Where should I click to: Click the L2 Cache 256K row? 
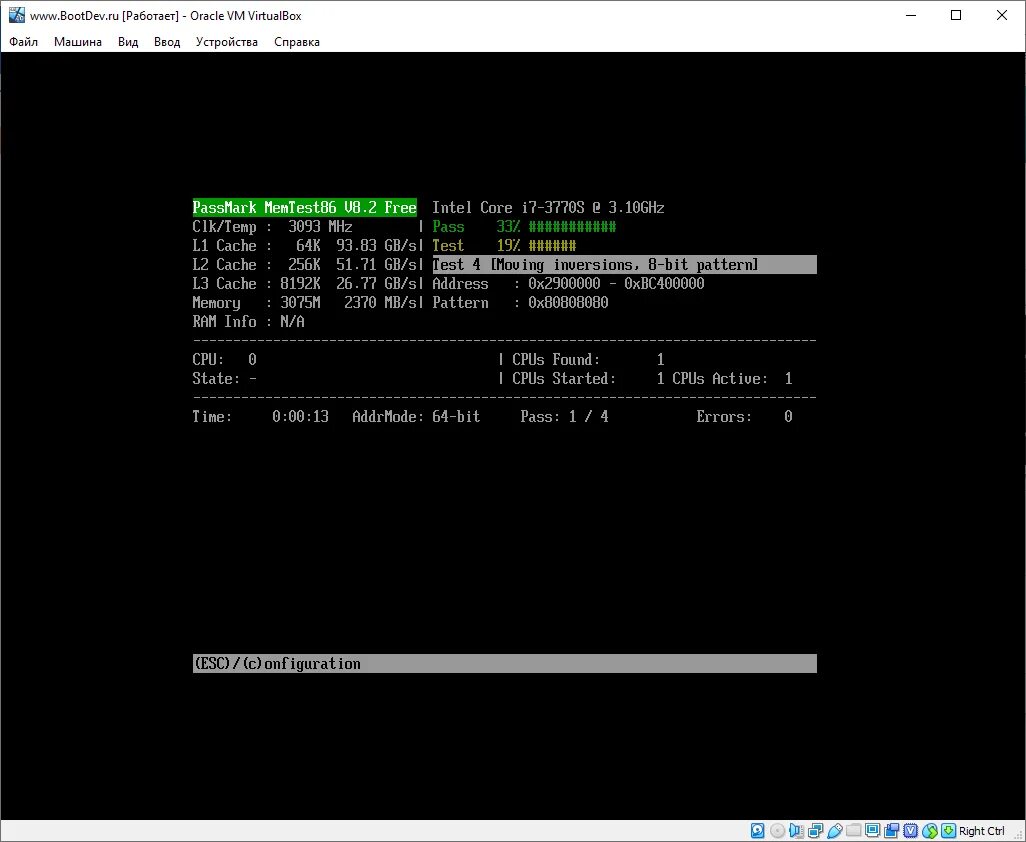(304, 264)
